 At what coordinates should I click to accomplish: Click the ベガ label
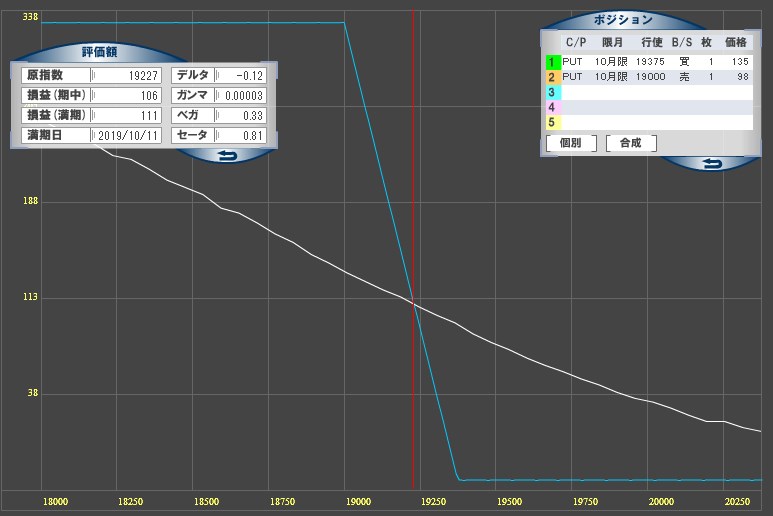click(188, 115)
